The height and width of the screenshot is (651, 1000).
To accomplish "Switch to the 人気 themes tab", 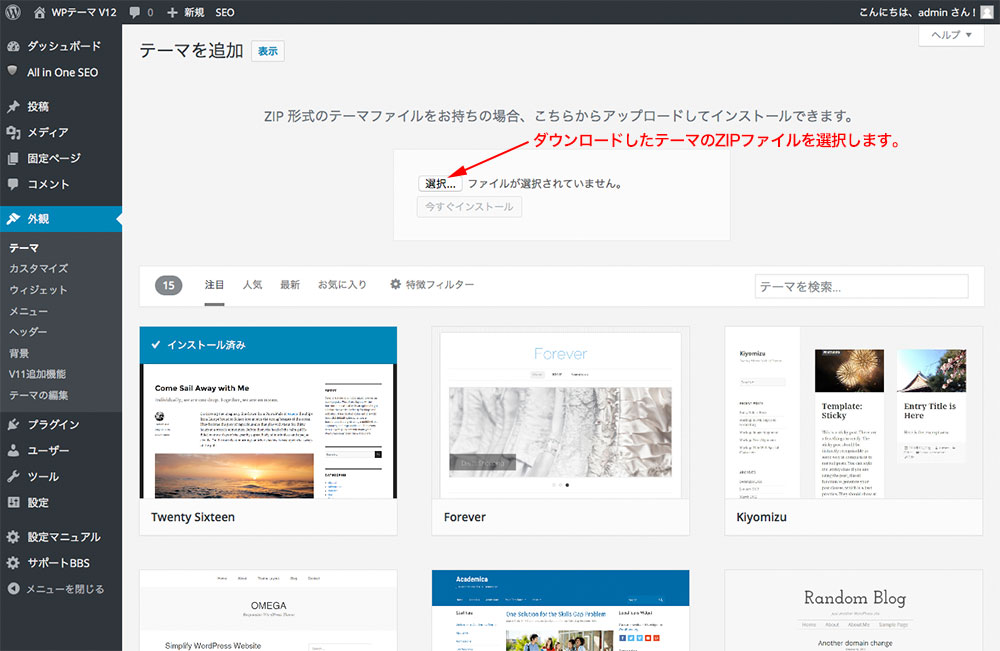I will (252, 285).
